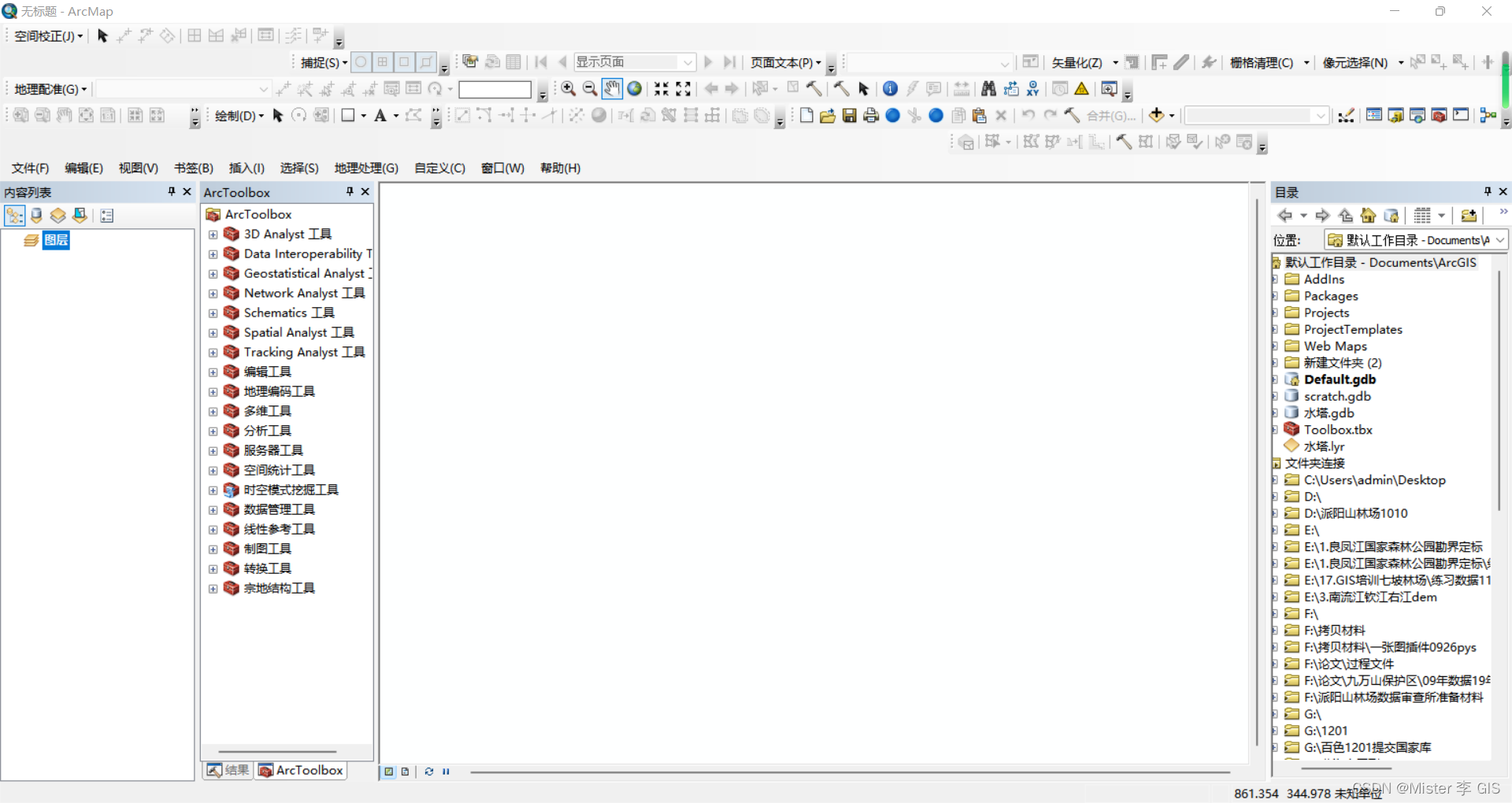Open the Python window icon

(x=1461, y=116)
